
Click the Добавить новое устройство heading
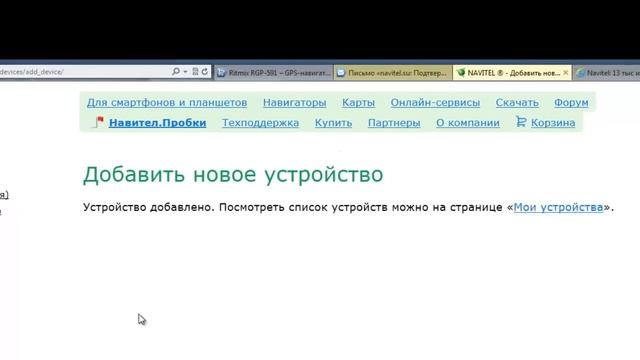pos(233,175)
